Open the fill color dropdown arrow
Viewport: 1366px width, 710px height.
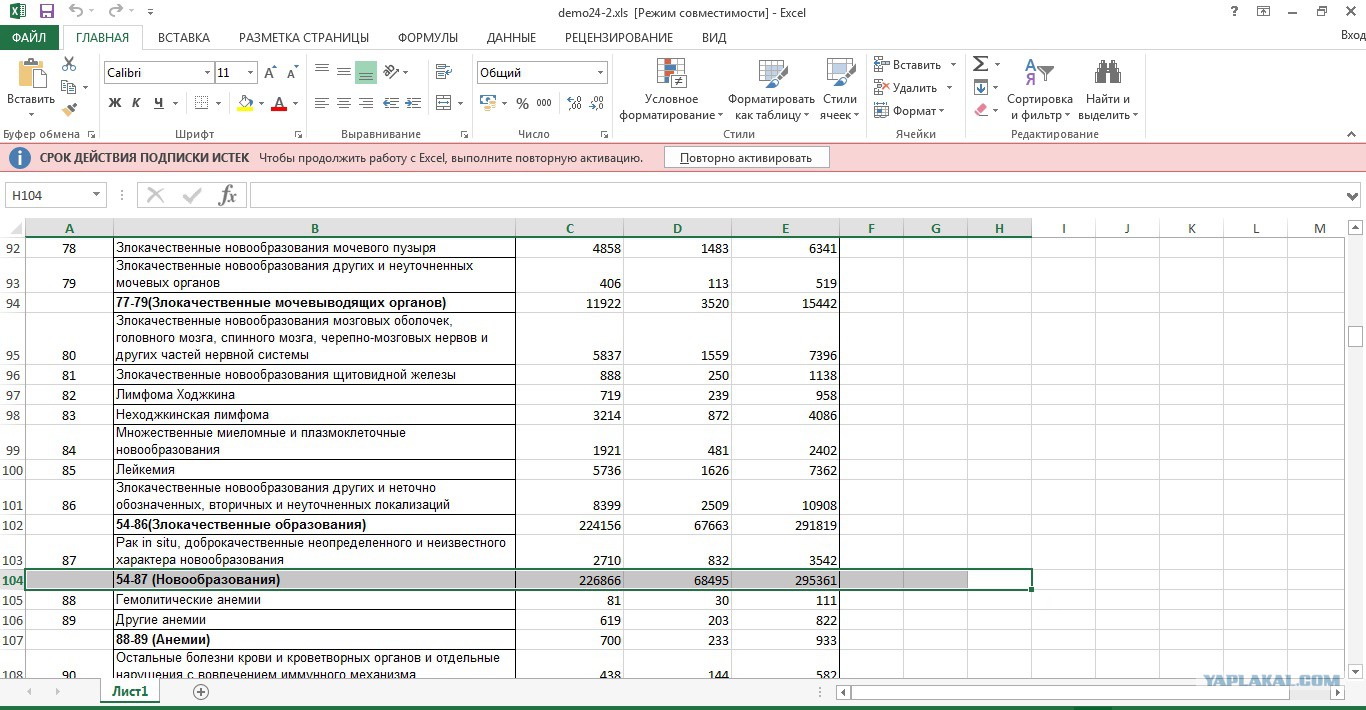pos(262,103)
